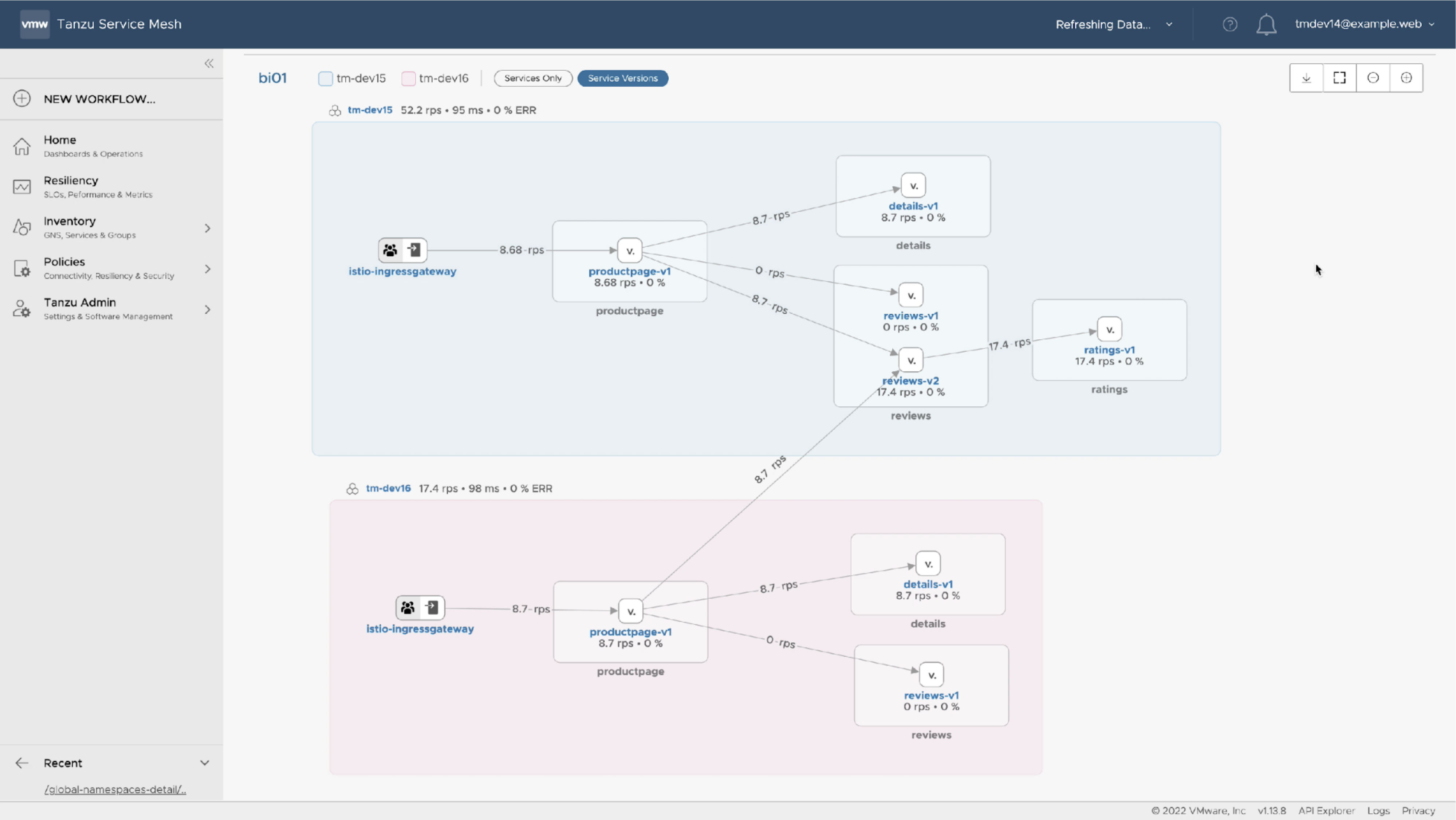Open the notifications bell

[x=1266, y=24]
